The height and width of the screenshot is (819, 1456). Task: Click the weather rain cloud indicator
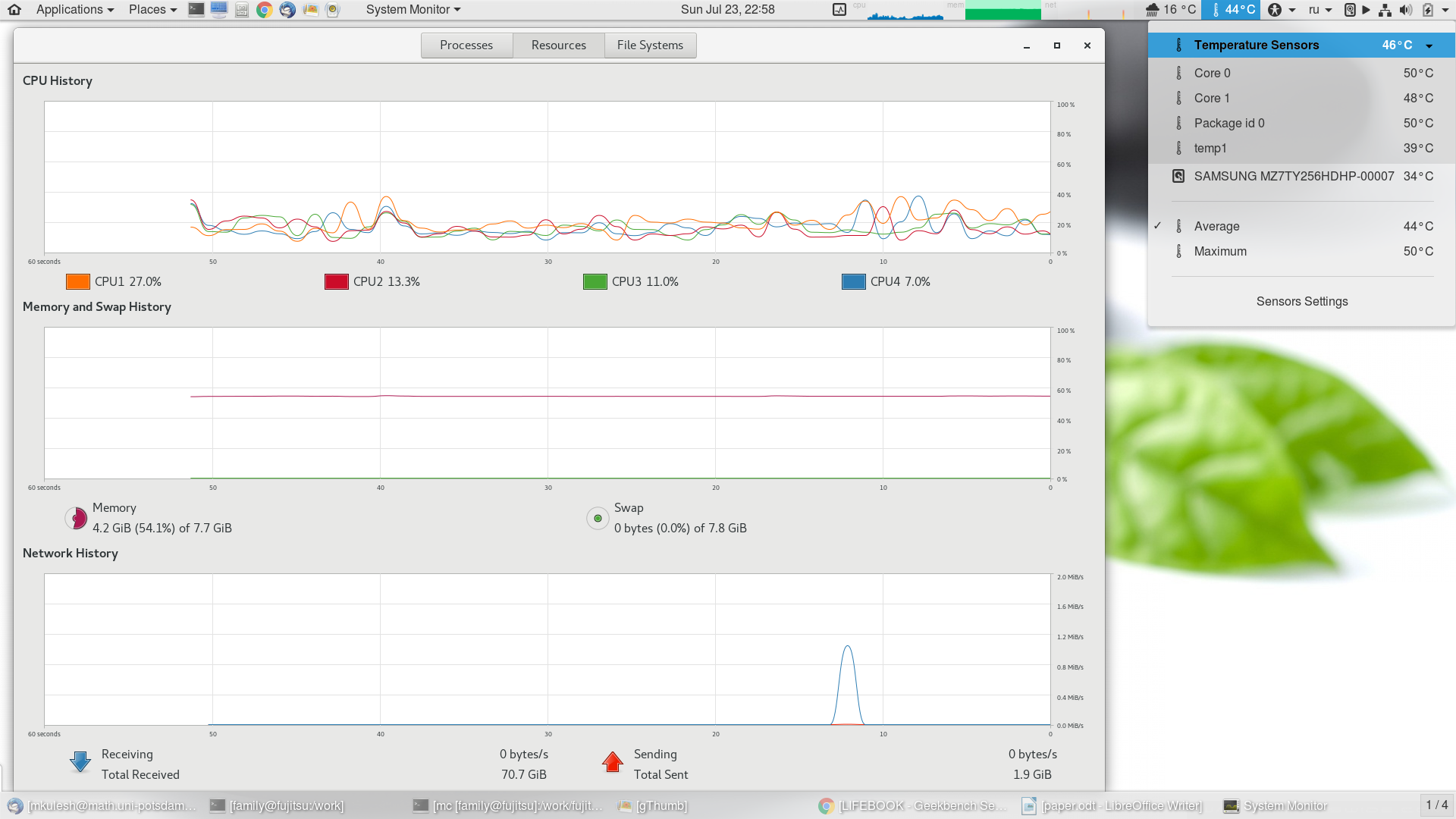point(1153,10)
